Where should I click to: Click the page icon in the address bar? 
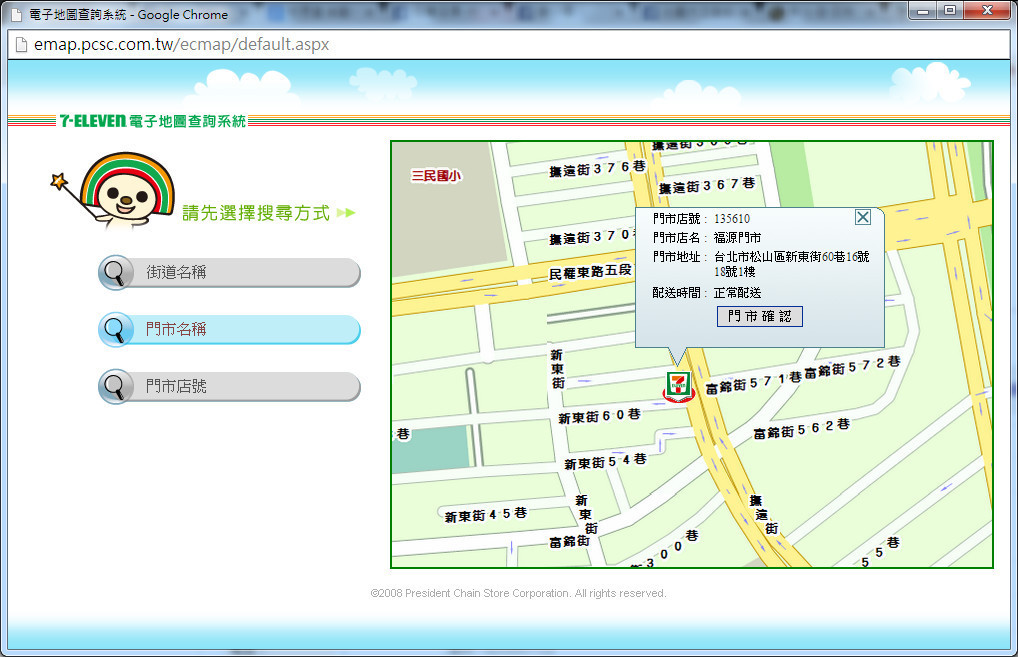click(x=21, y=44)
